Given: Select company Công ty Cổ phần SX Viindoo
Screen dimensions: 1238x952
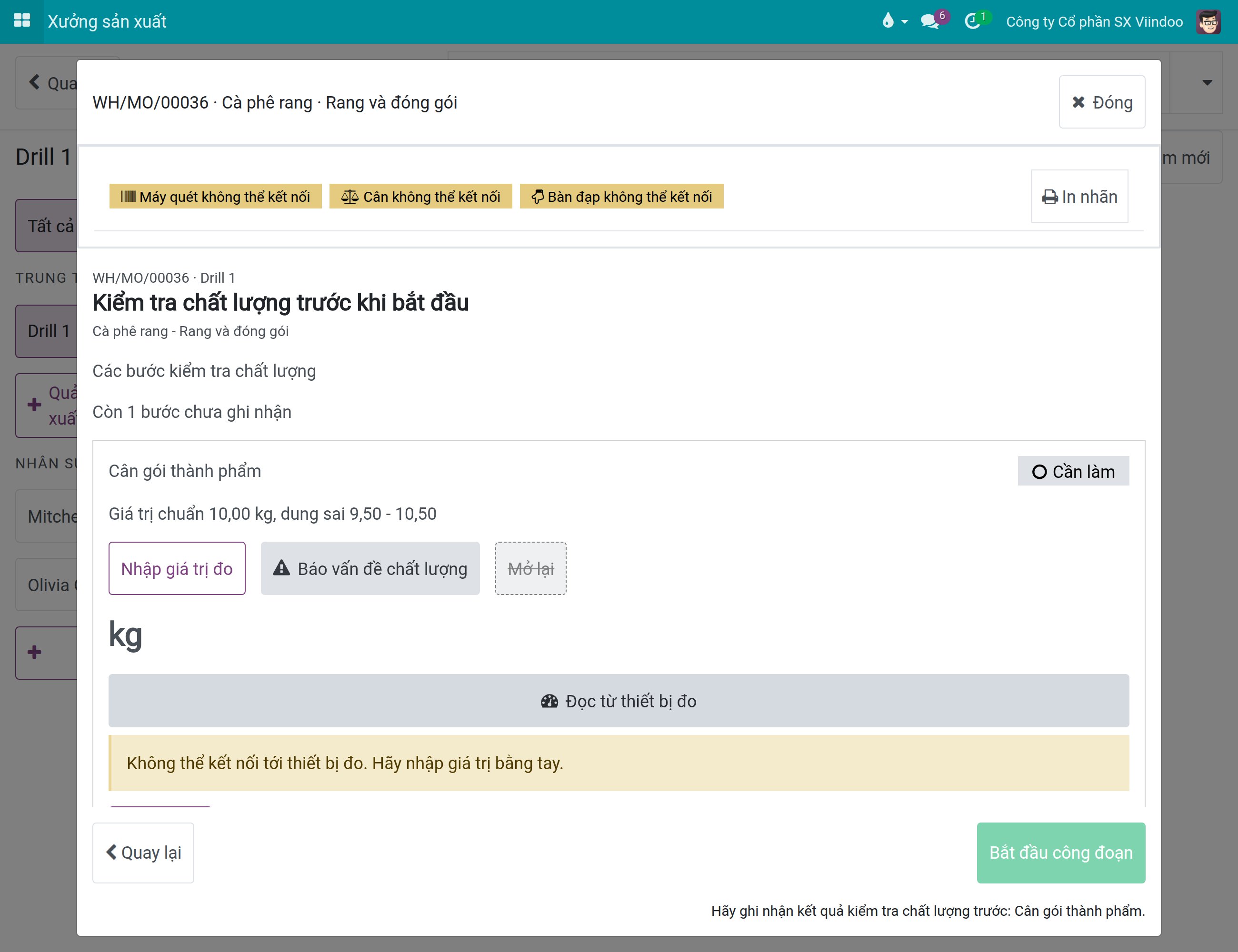Looking at the screenshot, I should click(1094, 21).
